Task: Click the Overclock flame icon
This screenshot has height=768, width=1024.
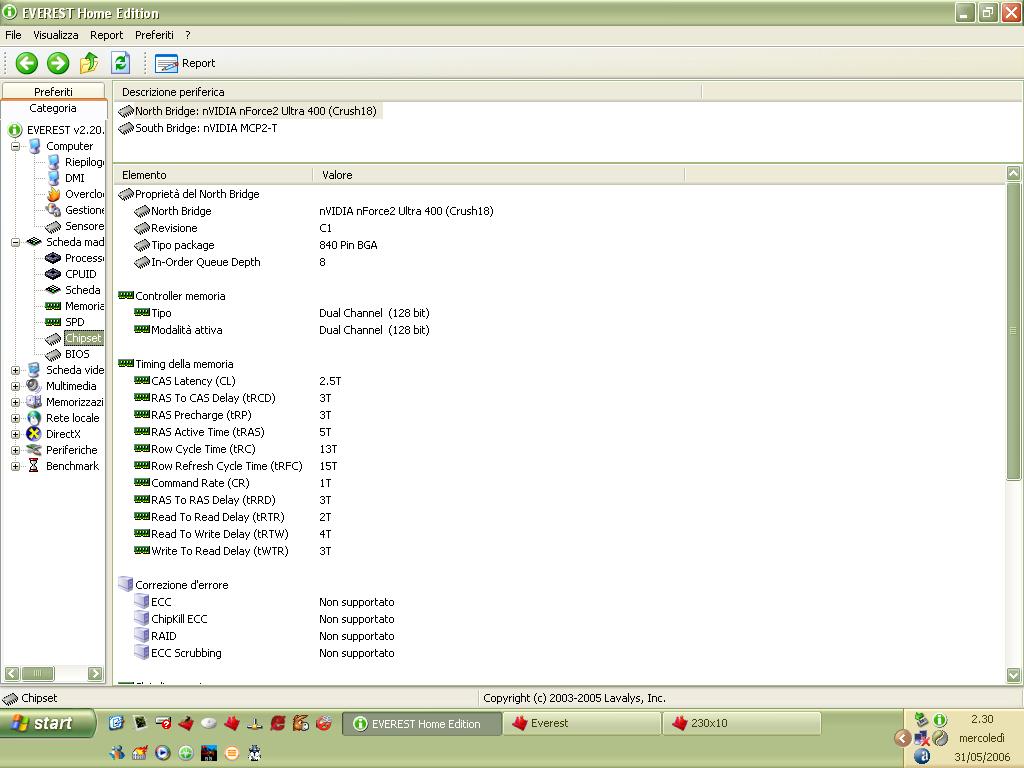Action: point(54,194)
